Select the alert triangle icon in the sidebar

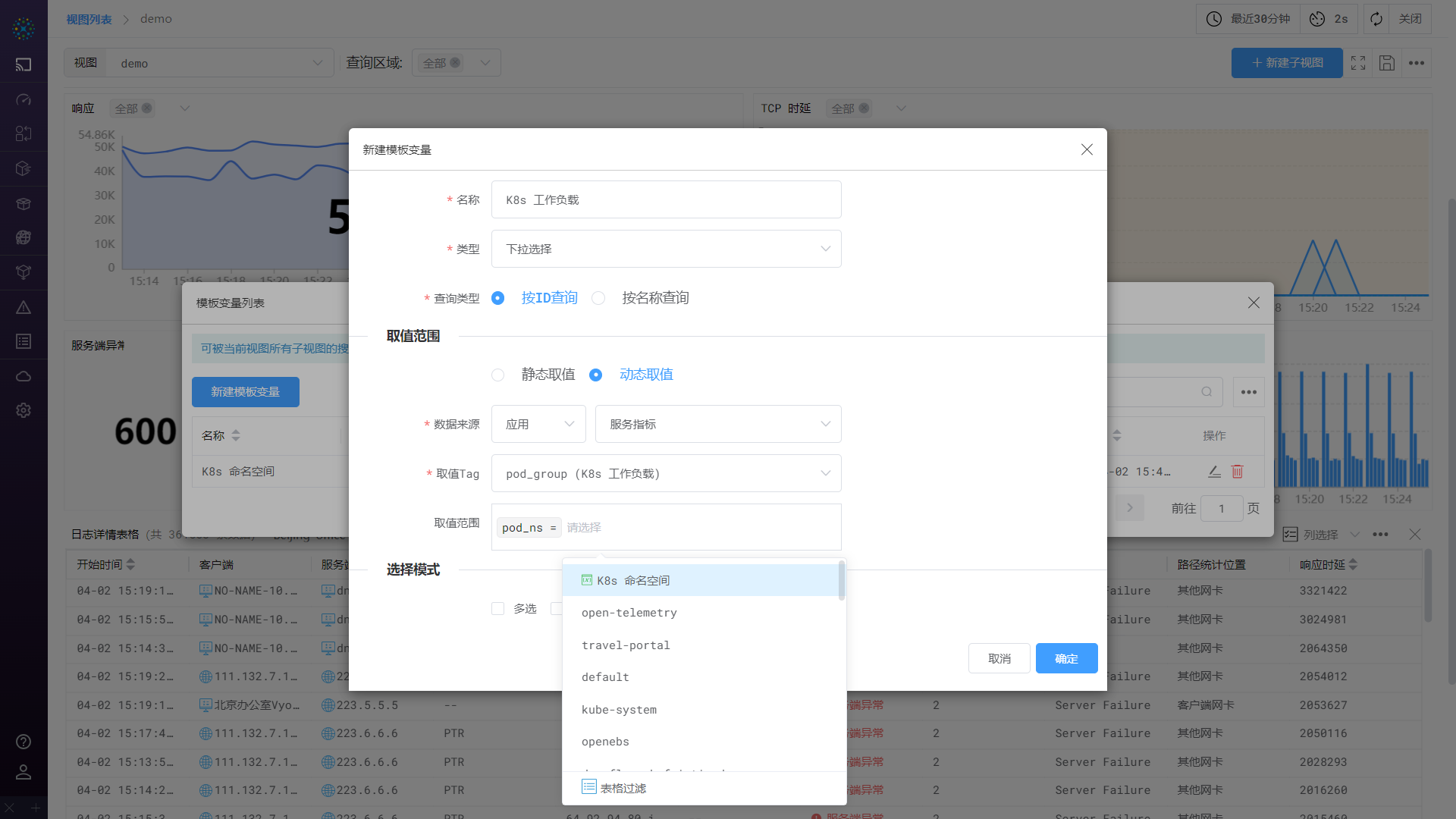click(x=24, y=307)
